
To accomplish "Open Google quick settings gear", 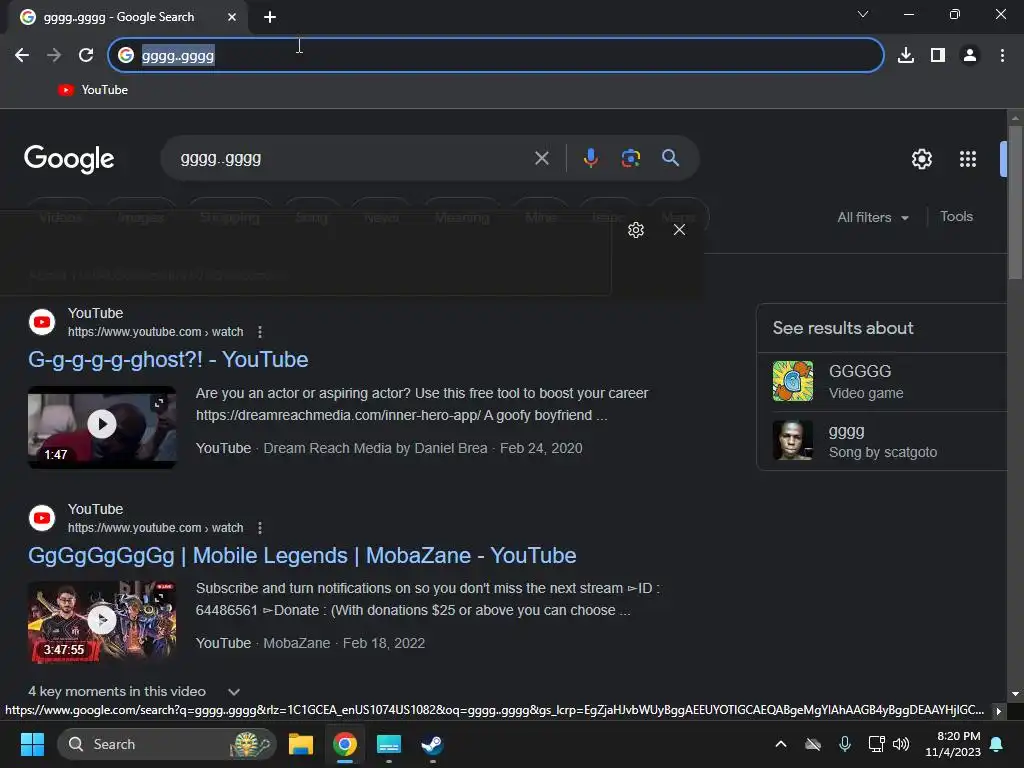I will point(921,159).
